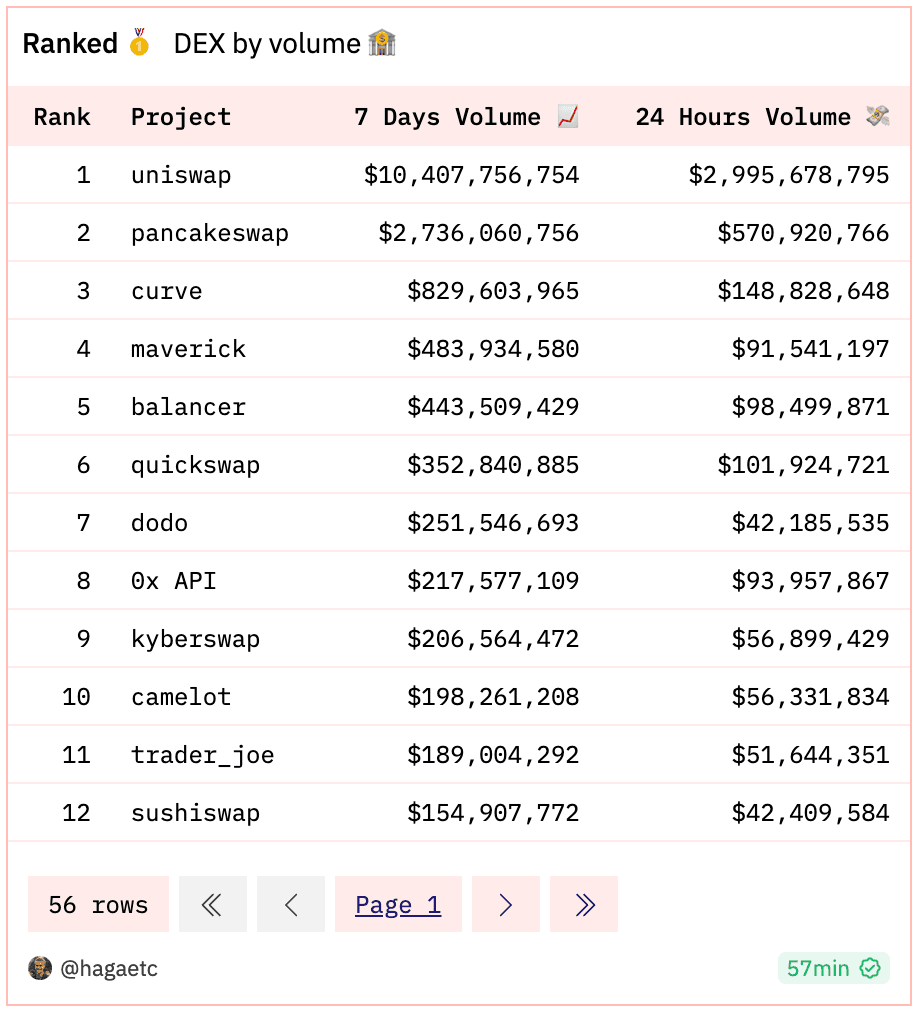Go to first page double-left arrows
This screenshot has height=1014, width=922.
(212, 905)
